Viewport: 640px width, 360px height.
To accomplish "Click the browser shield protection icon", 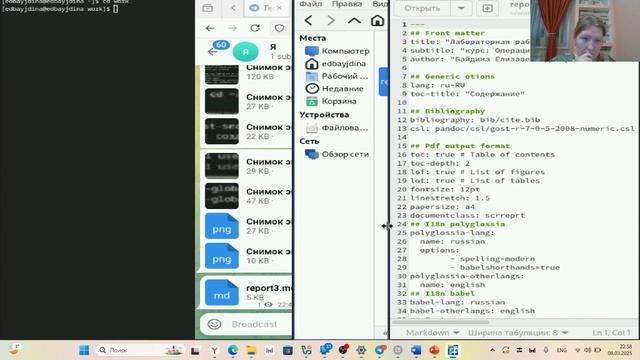I will [279, 28].
